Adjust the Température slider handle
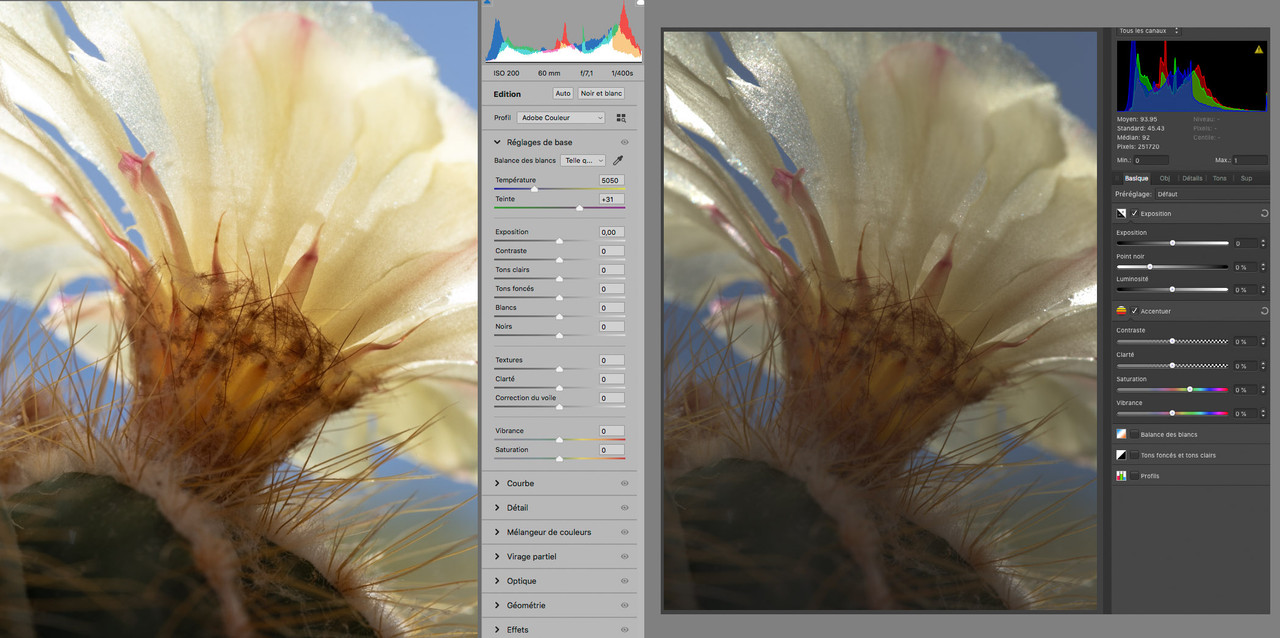This screenshot has width=1280, height=638. (x=534, y=188)
